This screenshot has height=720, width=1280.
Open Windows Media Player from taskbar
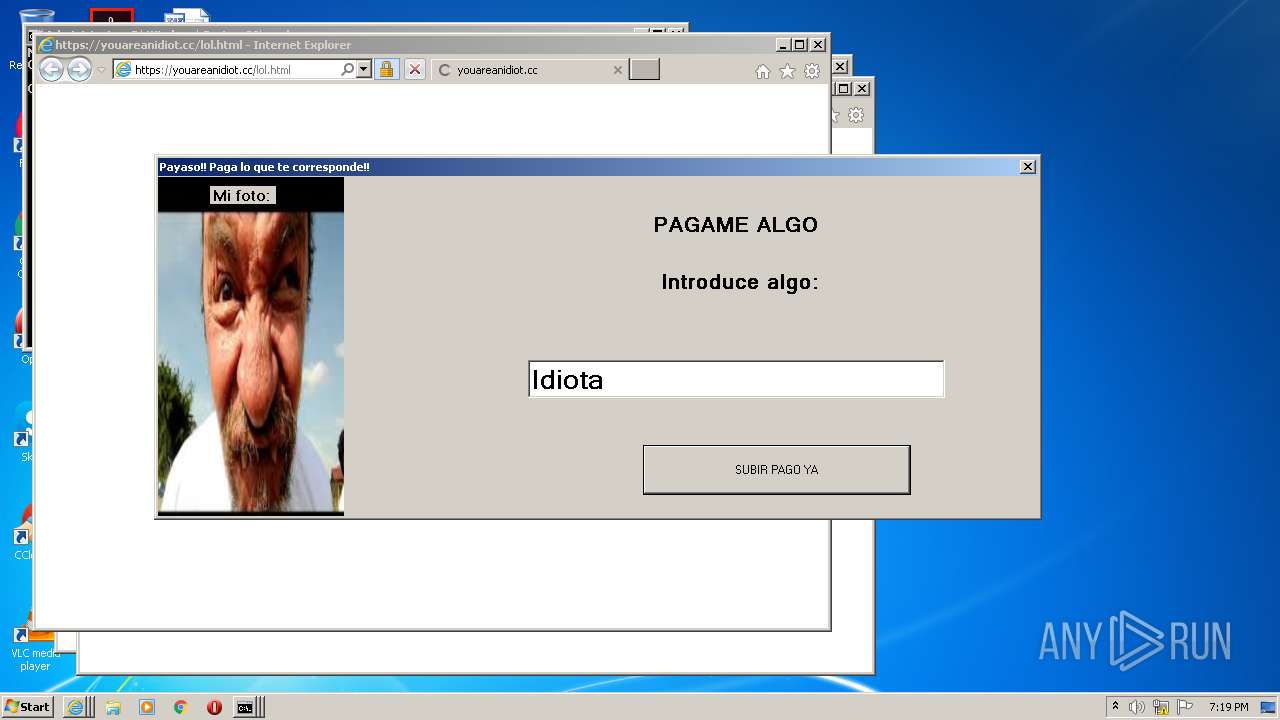click(147, 707)
